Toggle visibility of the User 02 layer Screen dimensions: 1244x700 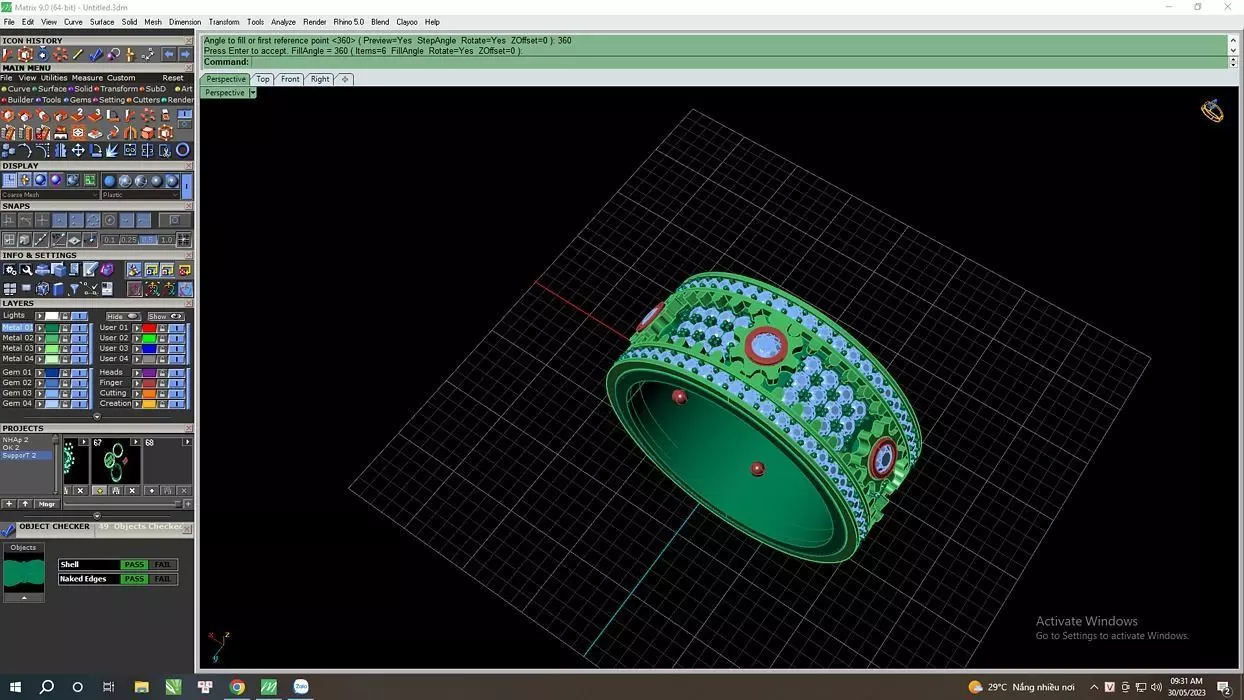[x=176, y=338]
